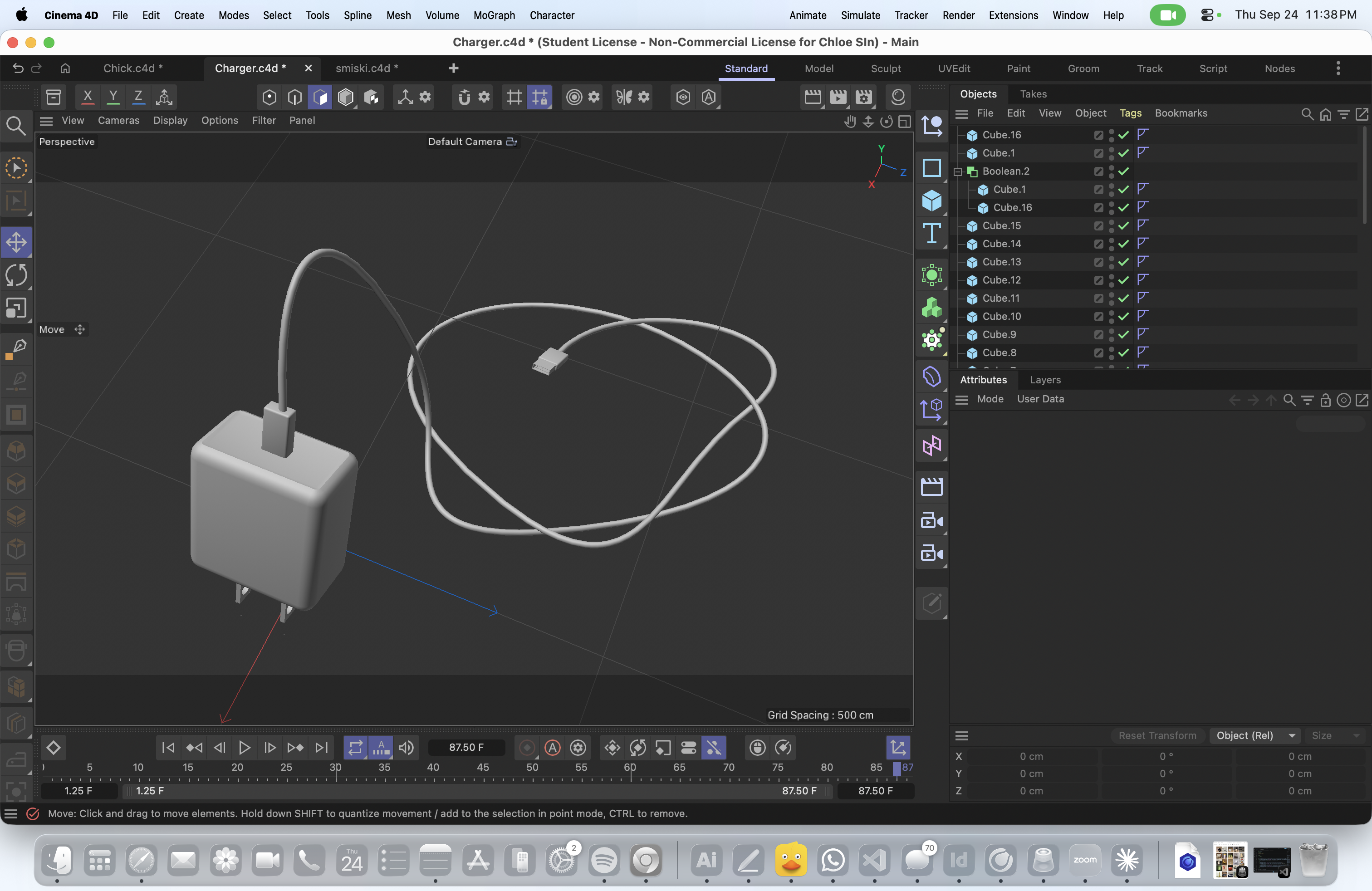Open Default Camera selector in viewport
This screenshot has height=891, width=1372.
pyautogui.click(x=473, y=142)
